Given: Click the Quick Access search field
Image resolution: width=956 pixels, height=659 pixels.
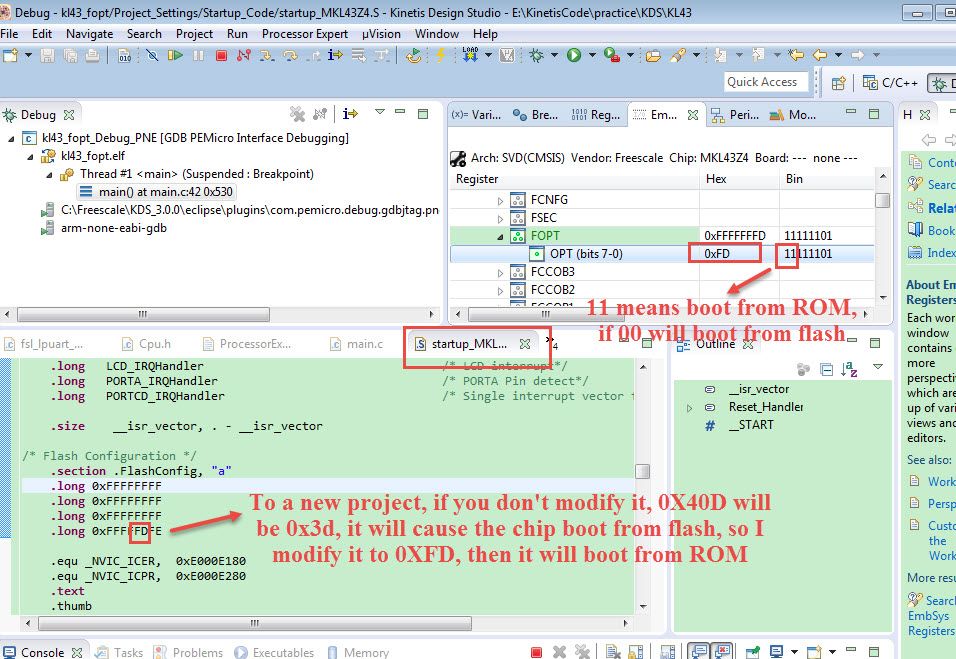Looking at the screenshot, I should [x=767, y=82].
